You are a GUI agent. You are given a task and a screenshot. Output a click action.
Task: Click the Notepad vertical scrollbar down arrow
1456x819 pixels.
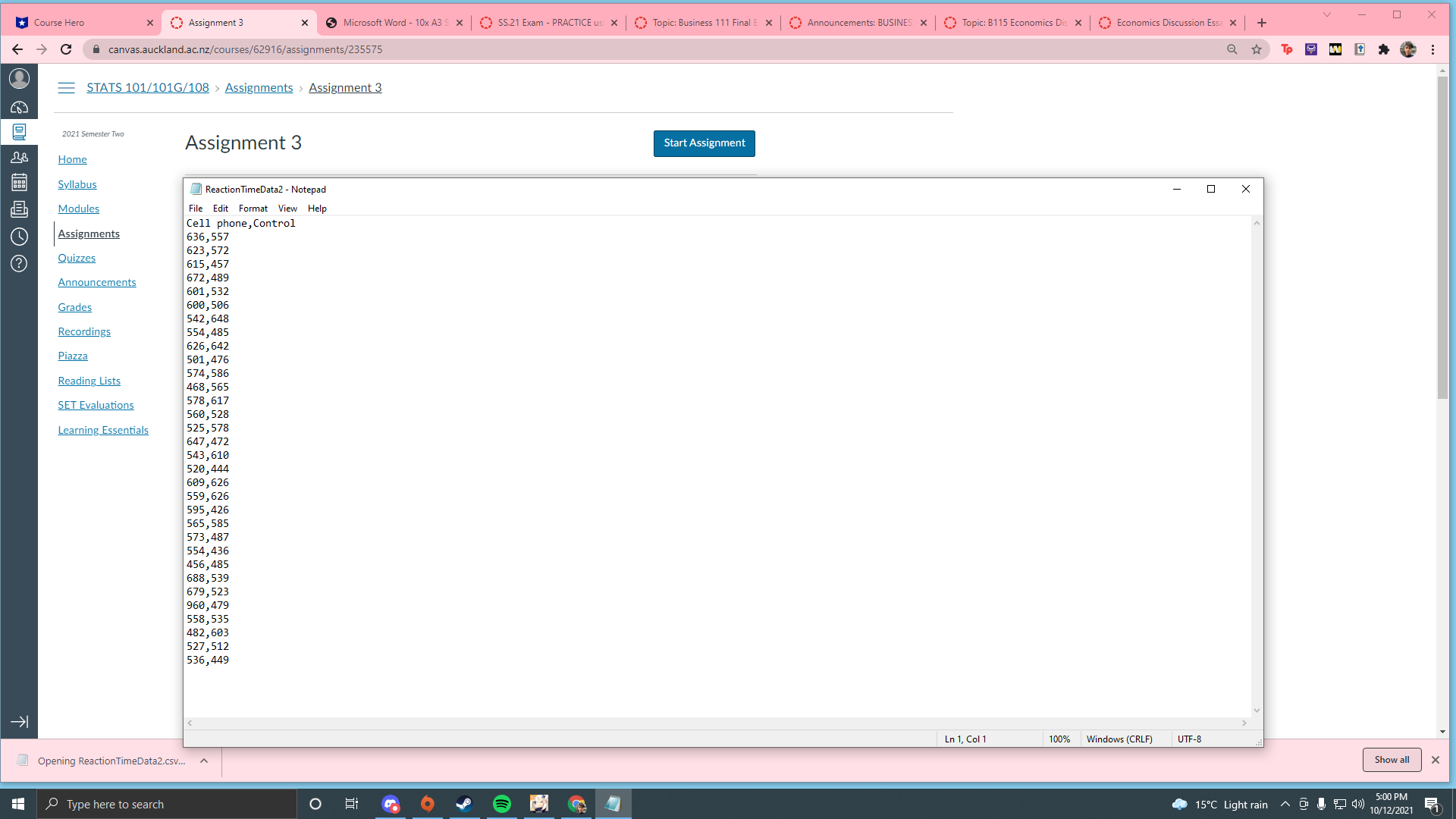pos(1257,711)
